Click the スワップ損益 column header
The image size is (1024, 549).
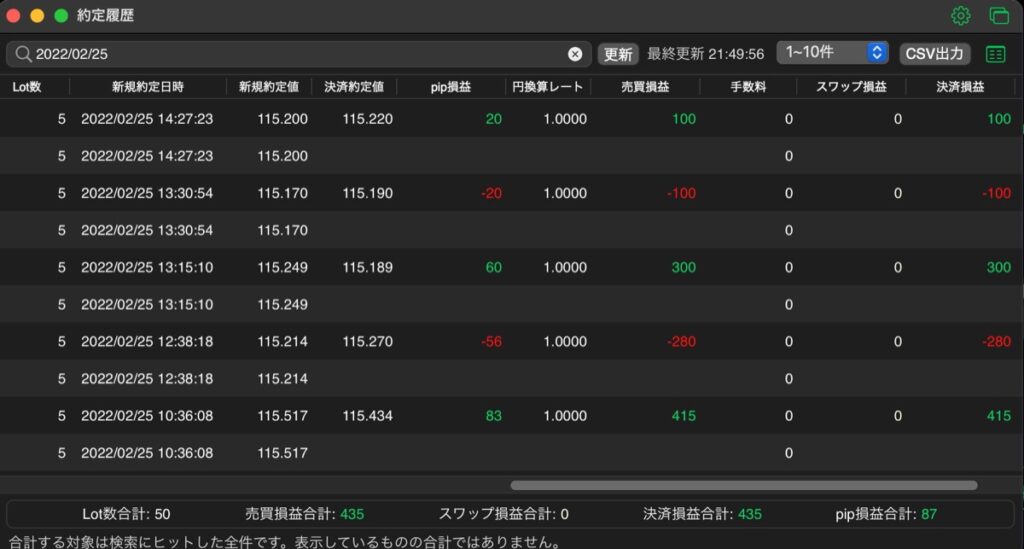point(851,87)
